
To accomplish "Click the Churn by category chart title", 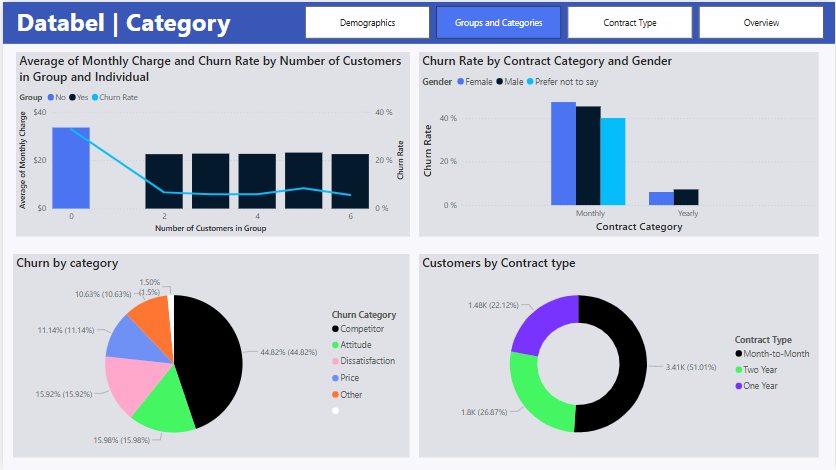I will 67,263.
